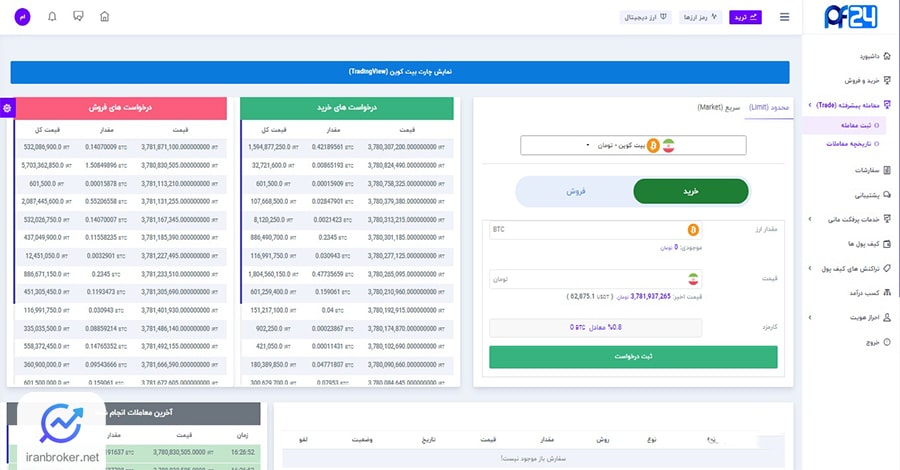Click the احراز هویت identity icon

point(887,317)
